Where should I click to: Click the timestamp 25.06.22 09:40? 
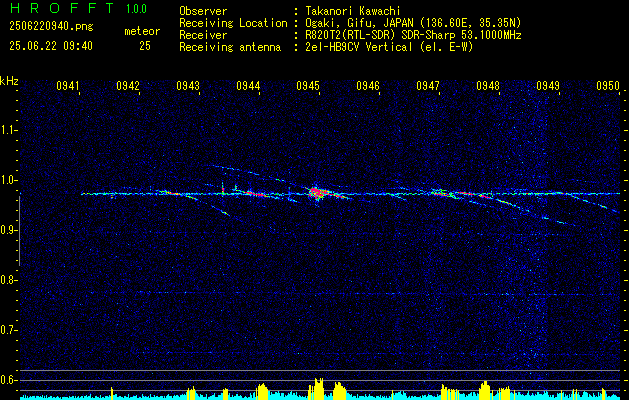coord(51,46)
